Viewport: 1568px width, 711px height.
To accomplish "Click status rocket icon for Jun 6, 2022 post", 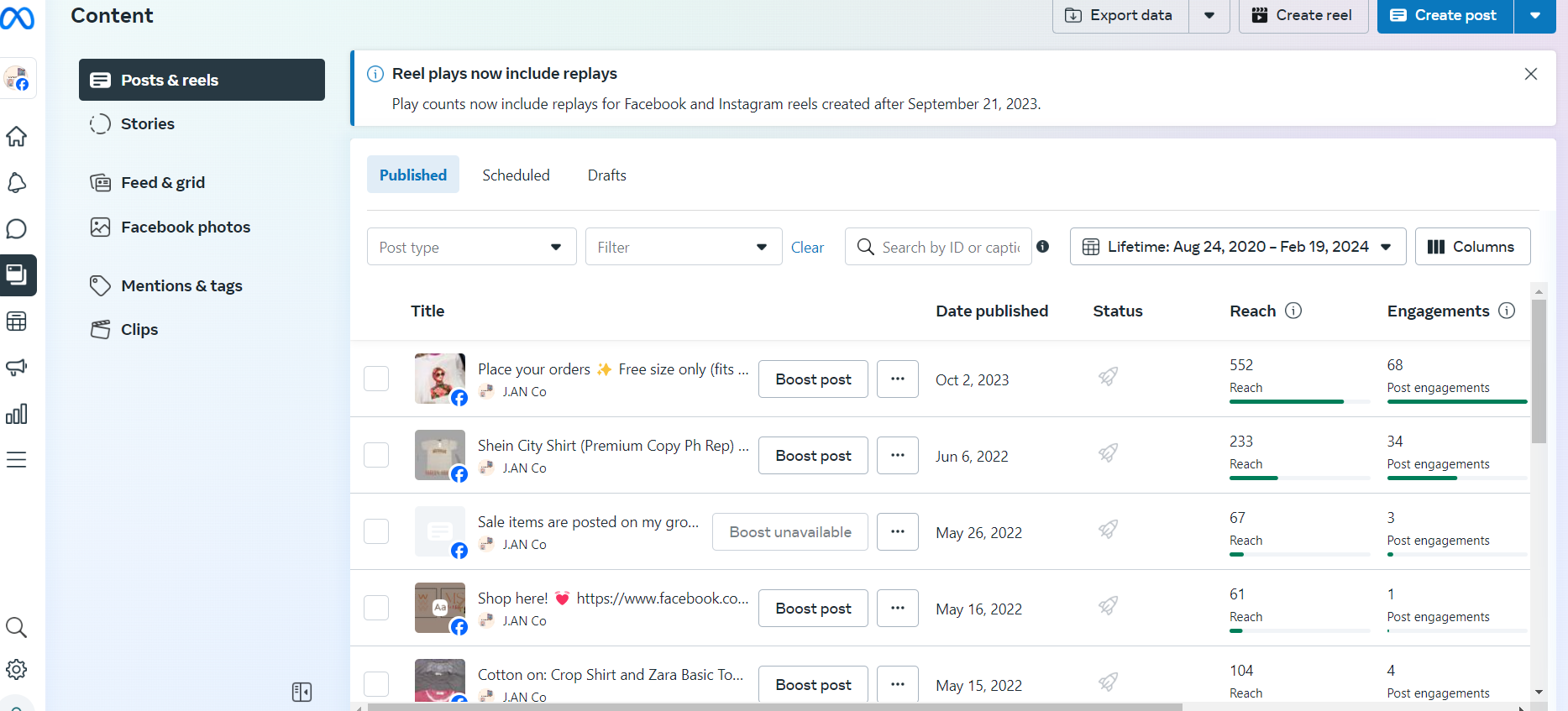I will pos(1109,452).
